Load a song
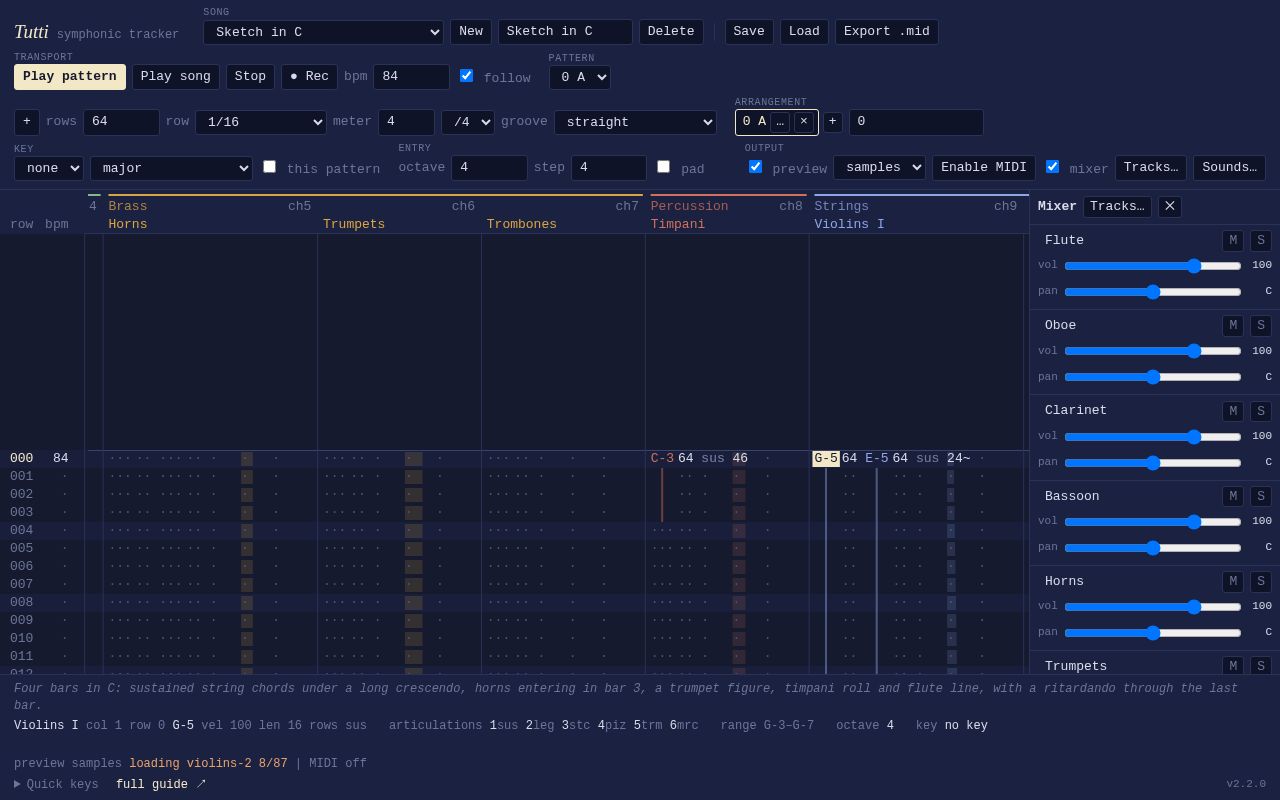1280x800 pixels. click(804, 32)
